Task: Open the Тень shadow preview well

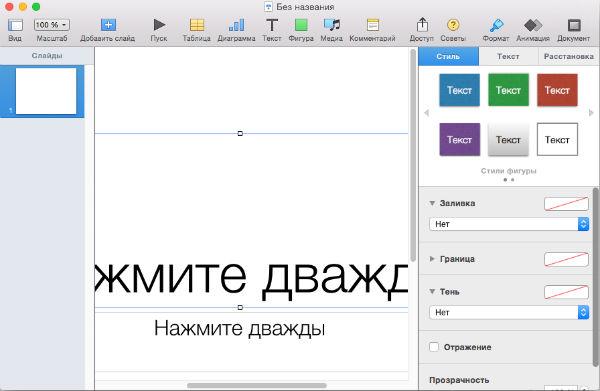Action: (x=566, y=292)
